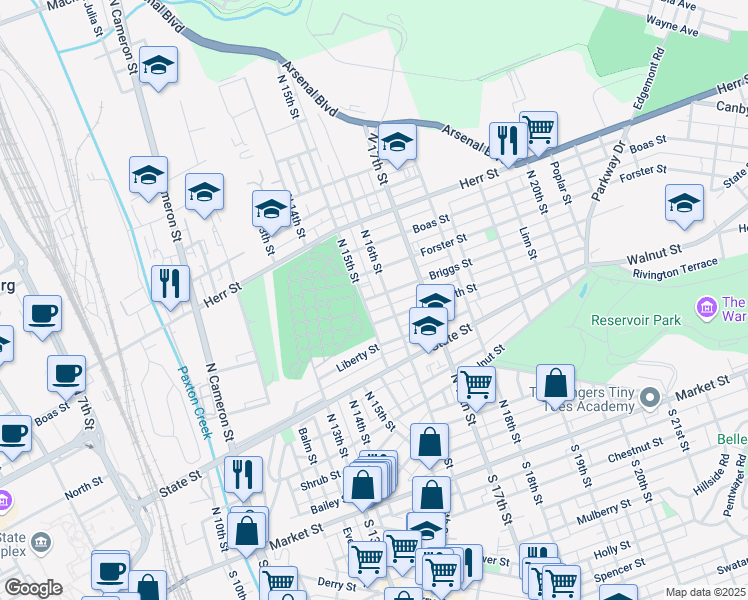Screen dimensions: 748x600
Task: Select the Balm St street label
Action: (307, 446)
